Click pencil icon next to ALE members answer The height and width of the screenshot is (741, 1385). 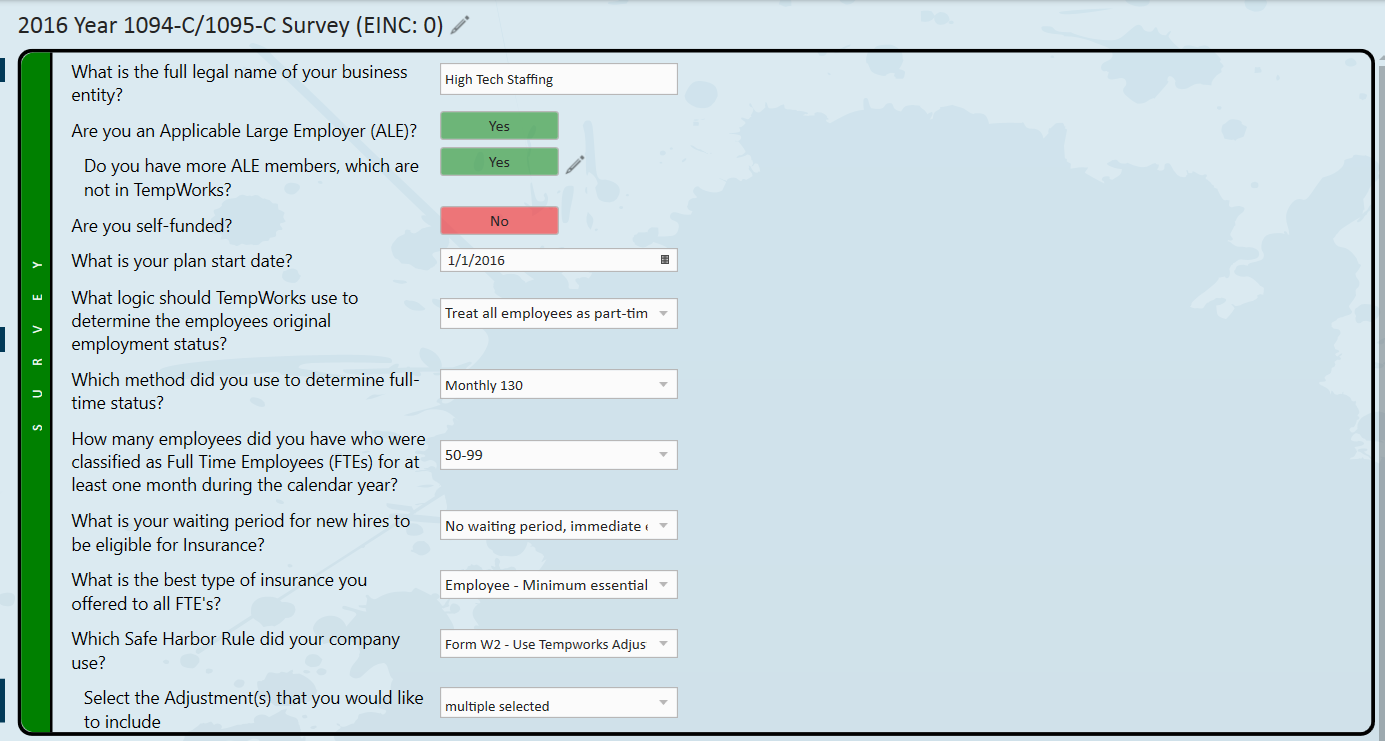(574, 165)
